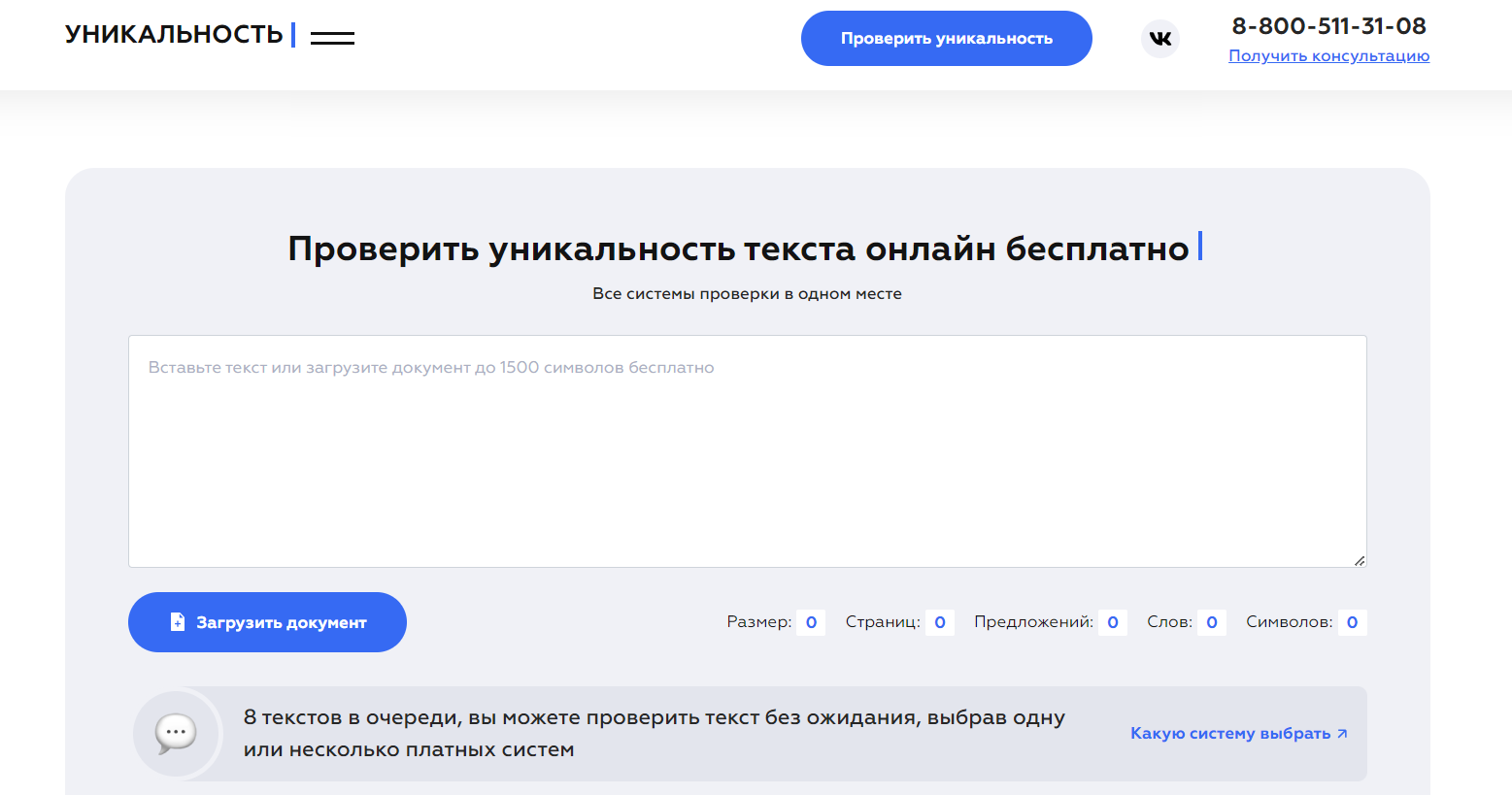Open the VK social network icon
This screenshot has height=795, width=1512.
pos(1159,39)
